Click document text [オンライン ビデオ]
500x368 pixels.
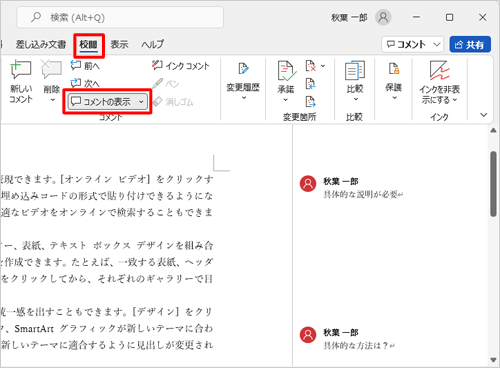105,179
